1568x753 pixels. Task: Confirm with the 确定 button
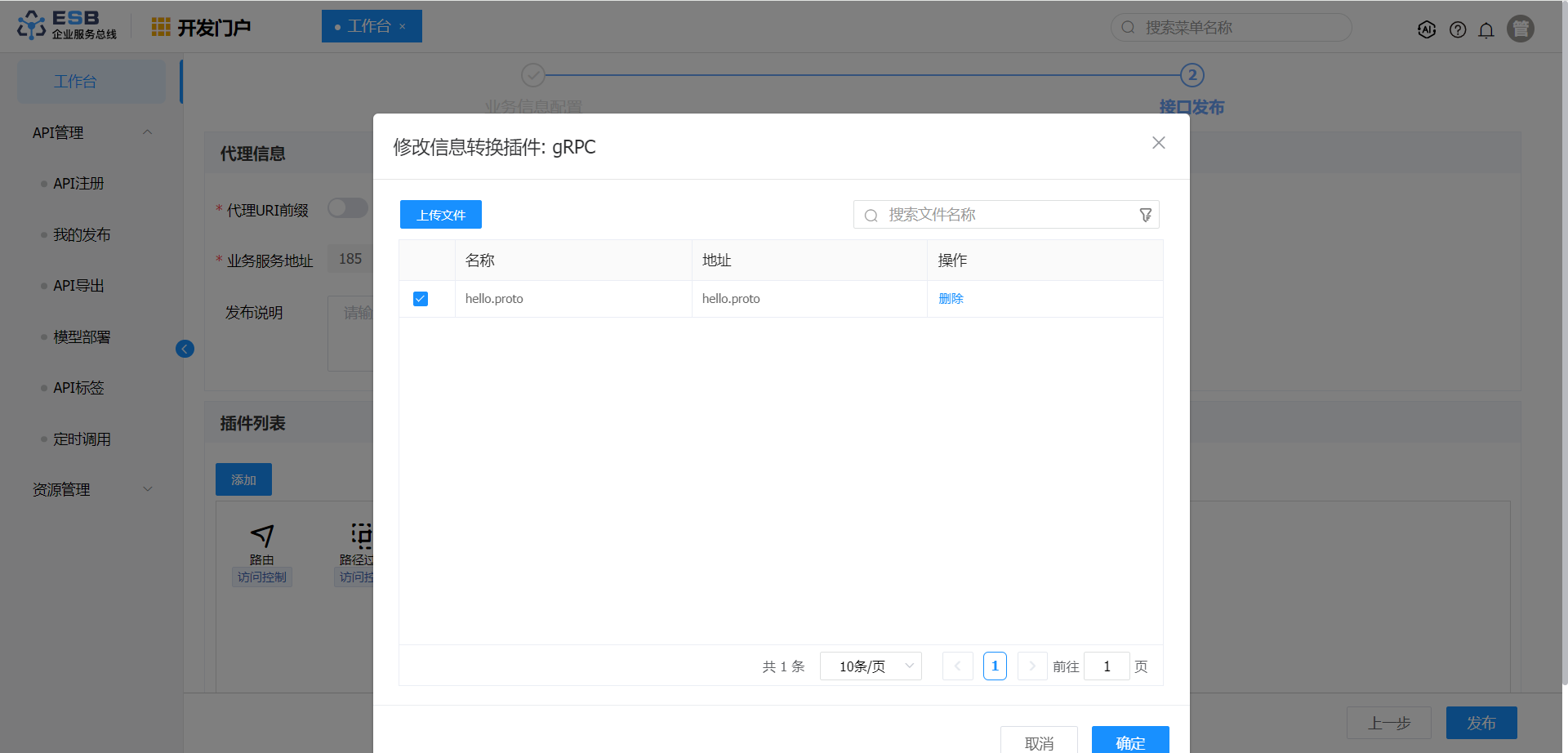tap(1129, 742)
